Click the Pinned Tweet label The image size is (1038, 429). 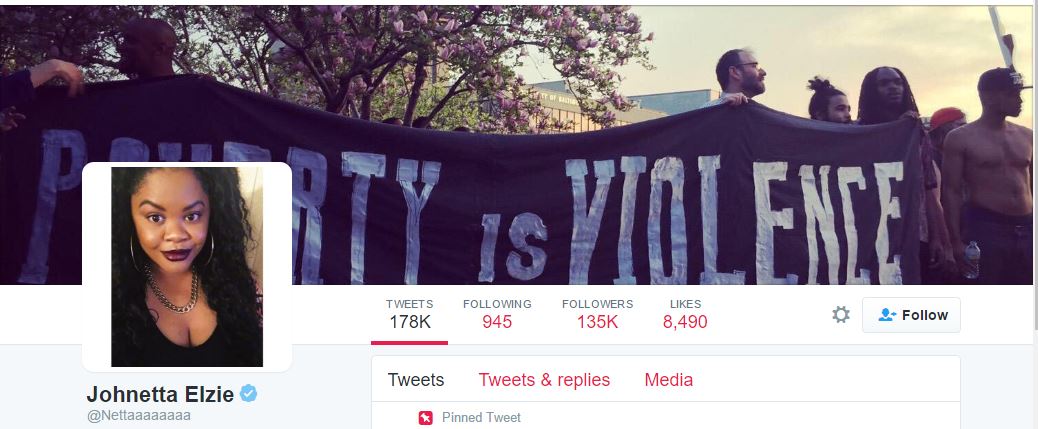[x=481, y=418]
